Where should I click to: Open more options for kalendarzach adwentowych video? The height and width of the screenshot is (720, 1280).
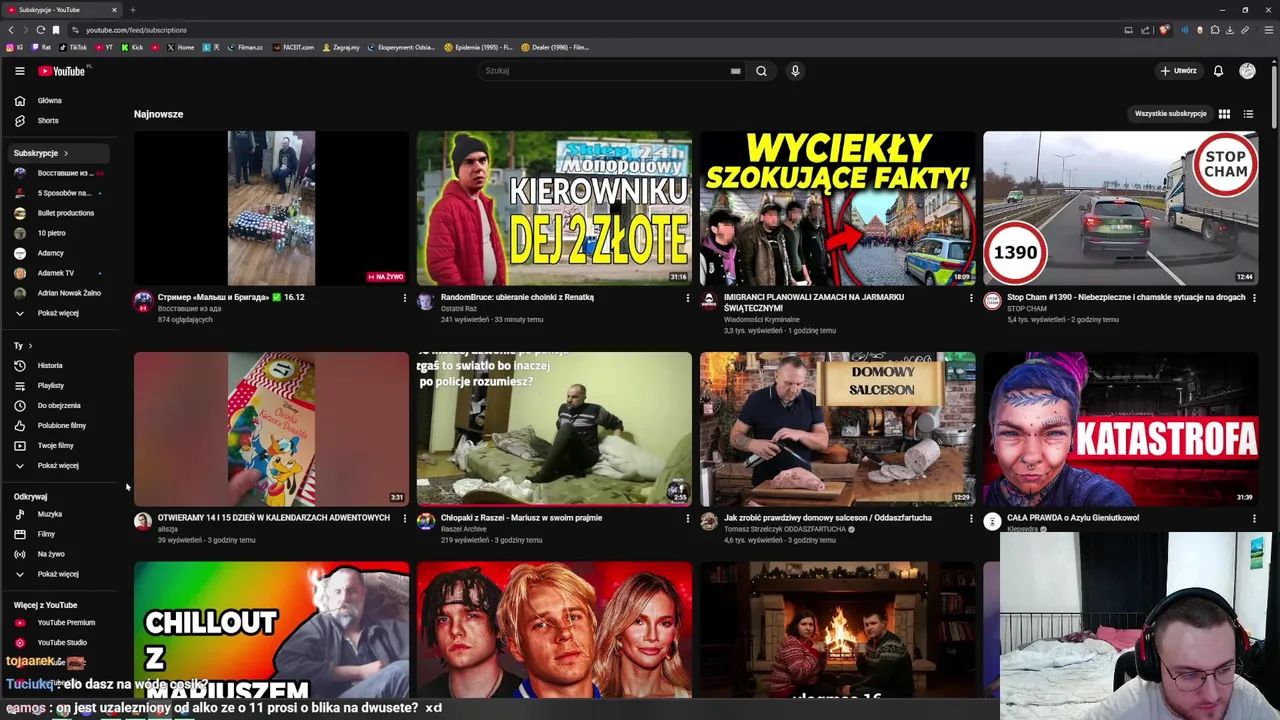[404, 518]
